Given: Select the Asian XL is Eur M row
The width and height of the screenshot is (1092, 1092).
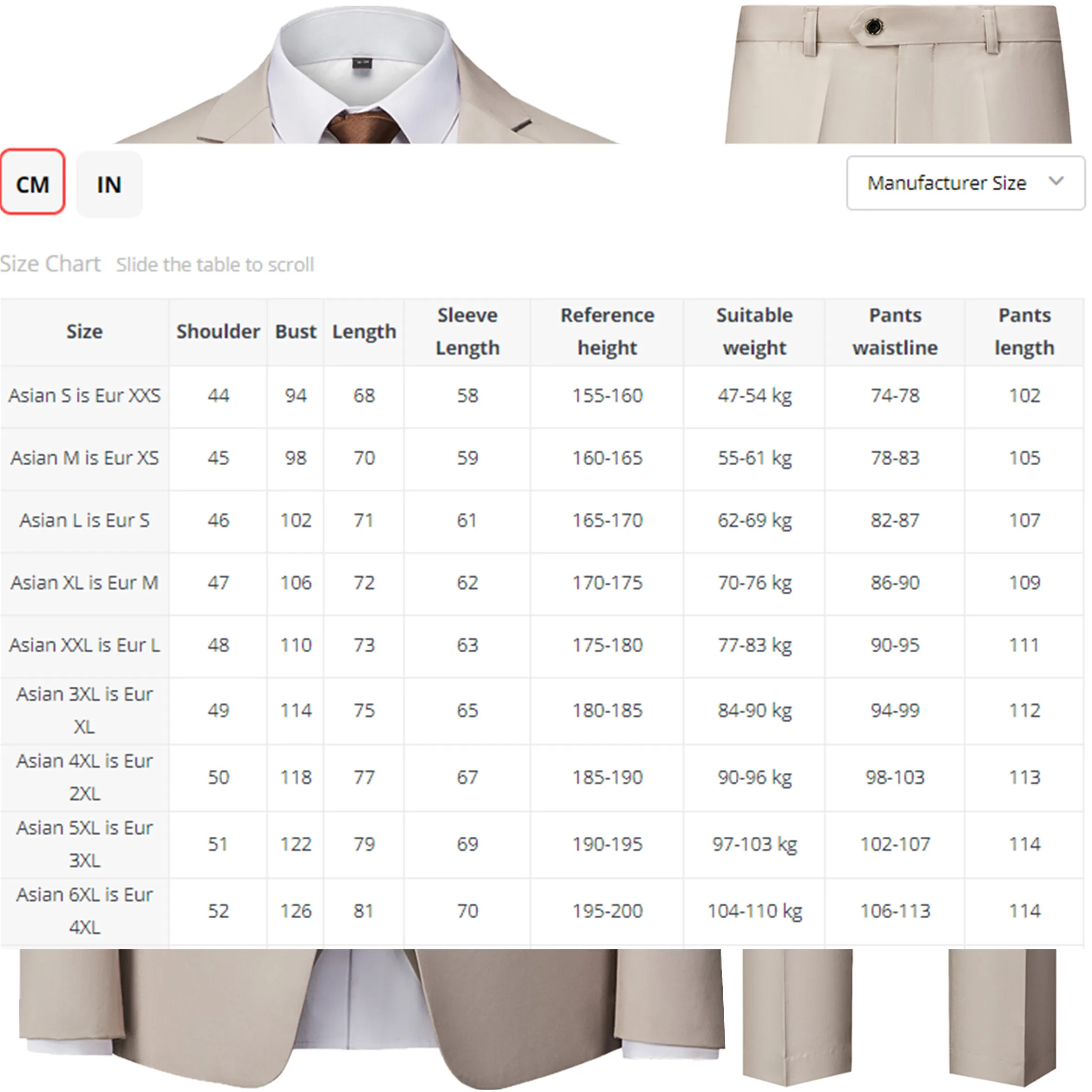Looking at the screenshot, I should (x=84, y=583).
